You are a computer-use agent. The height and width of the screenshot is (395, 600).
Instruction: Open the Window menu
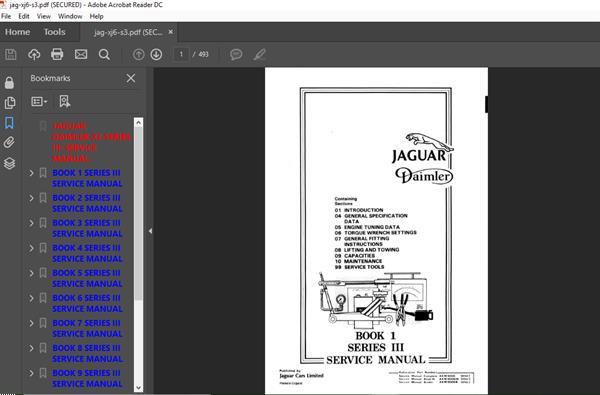click(70, 16)
